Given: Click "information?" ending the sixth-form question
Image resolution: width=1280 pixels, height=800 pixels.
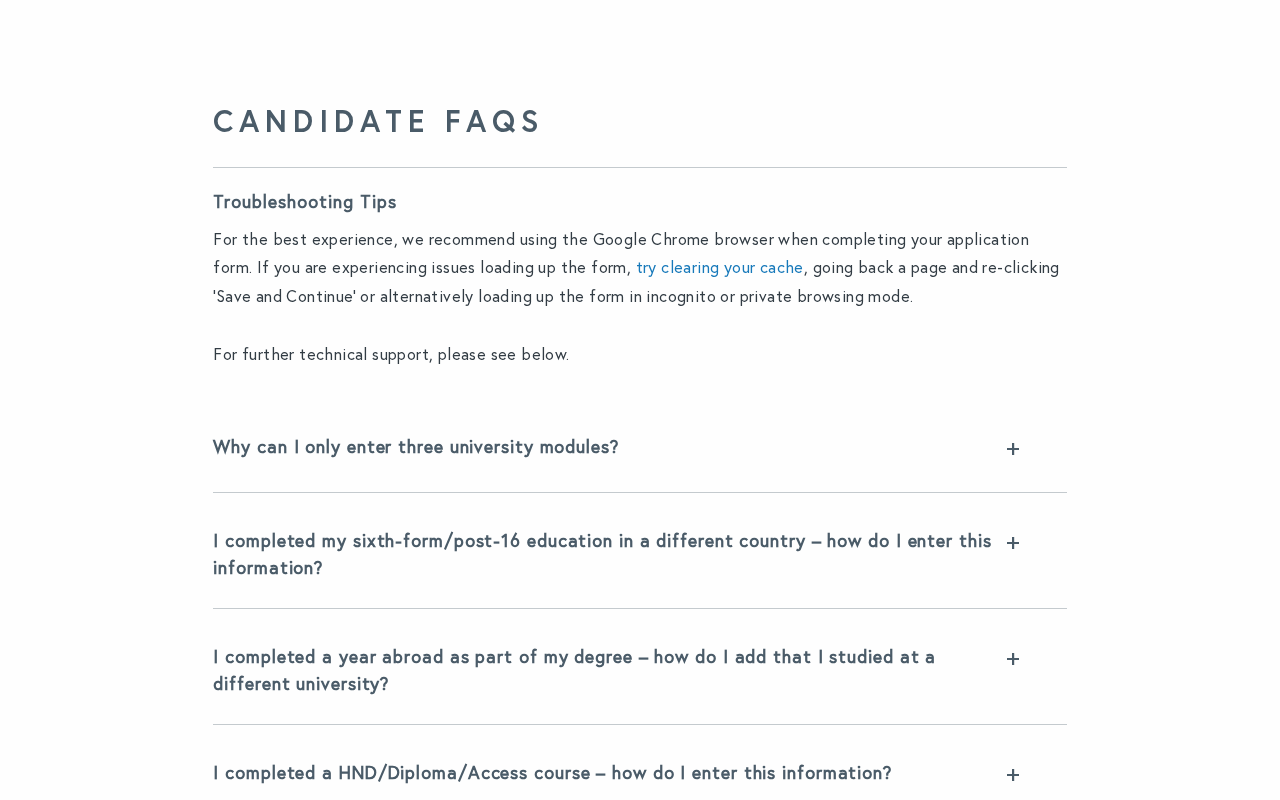Looking at the screenshot, I should coord(267,569).
